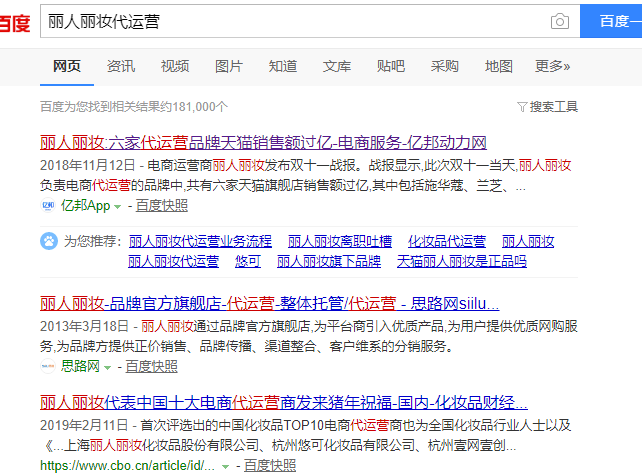
Task: Click the recommended search reading exactly 丽人丽妆代运营
Action: pos(174,261)
